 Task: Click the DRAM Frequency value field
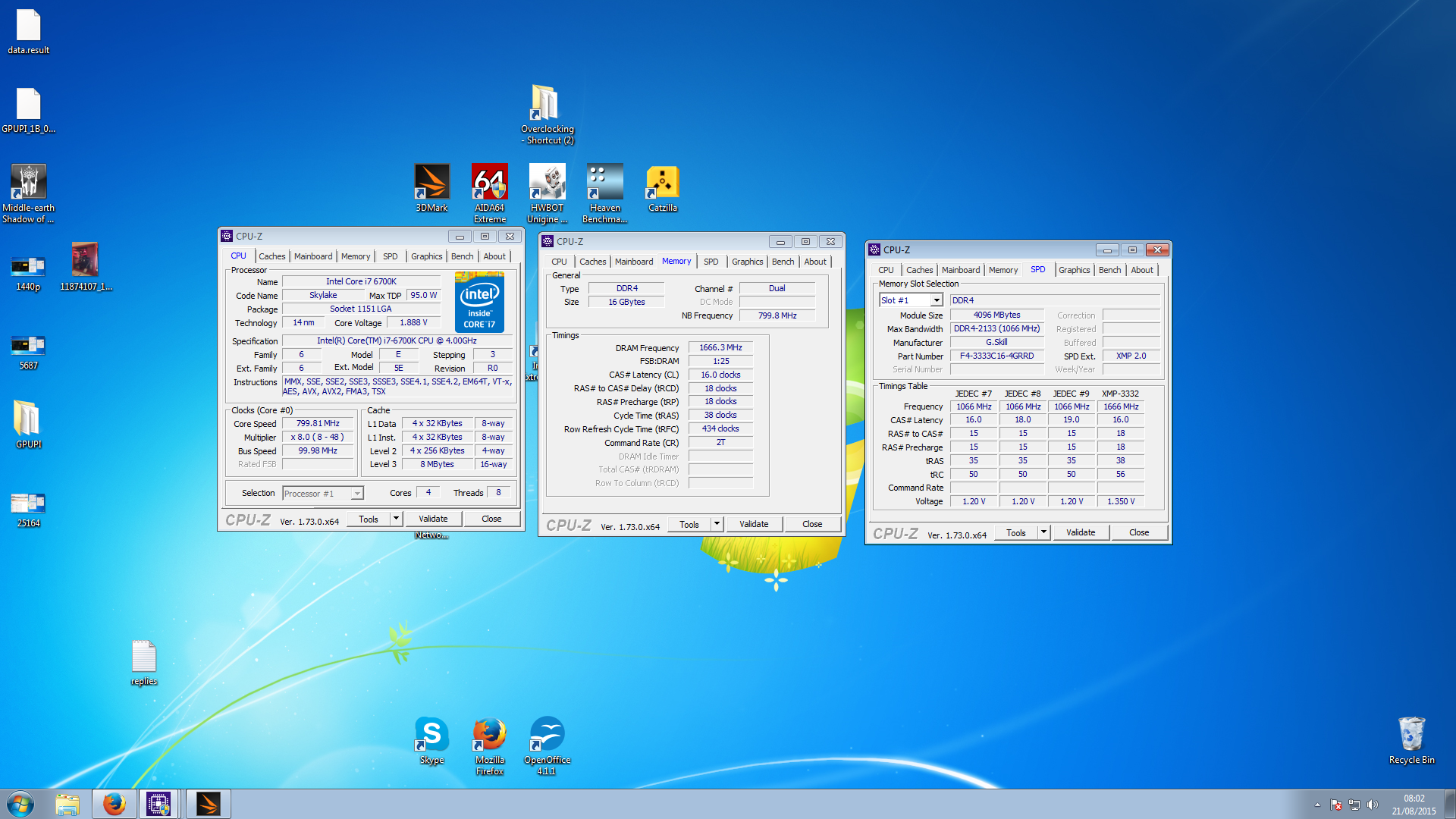click(x=720, y=347)
